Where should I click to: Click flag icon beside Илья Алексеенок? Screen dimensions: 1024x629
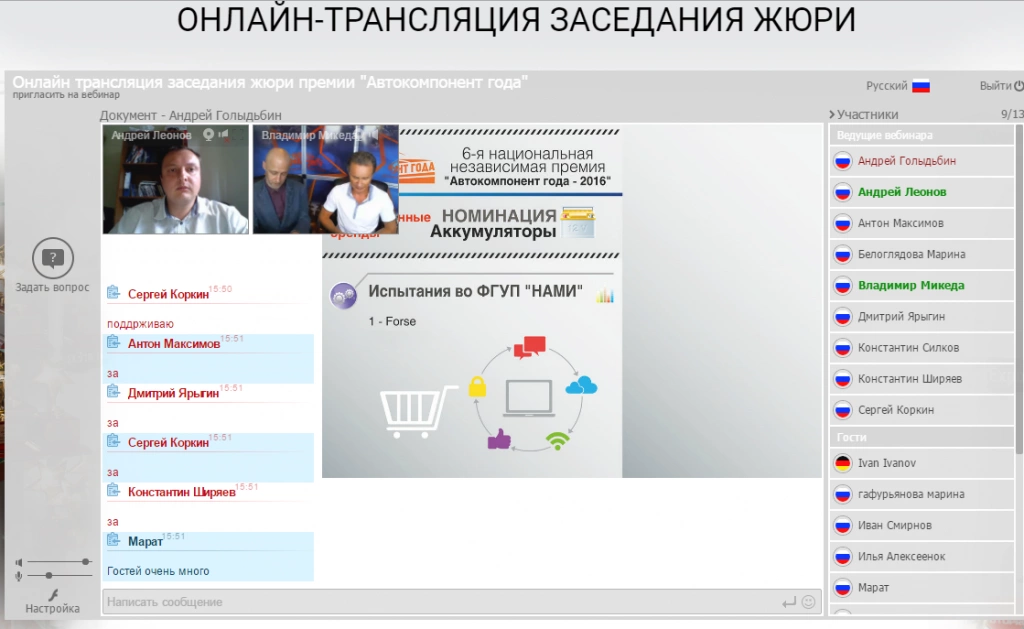843,556
